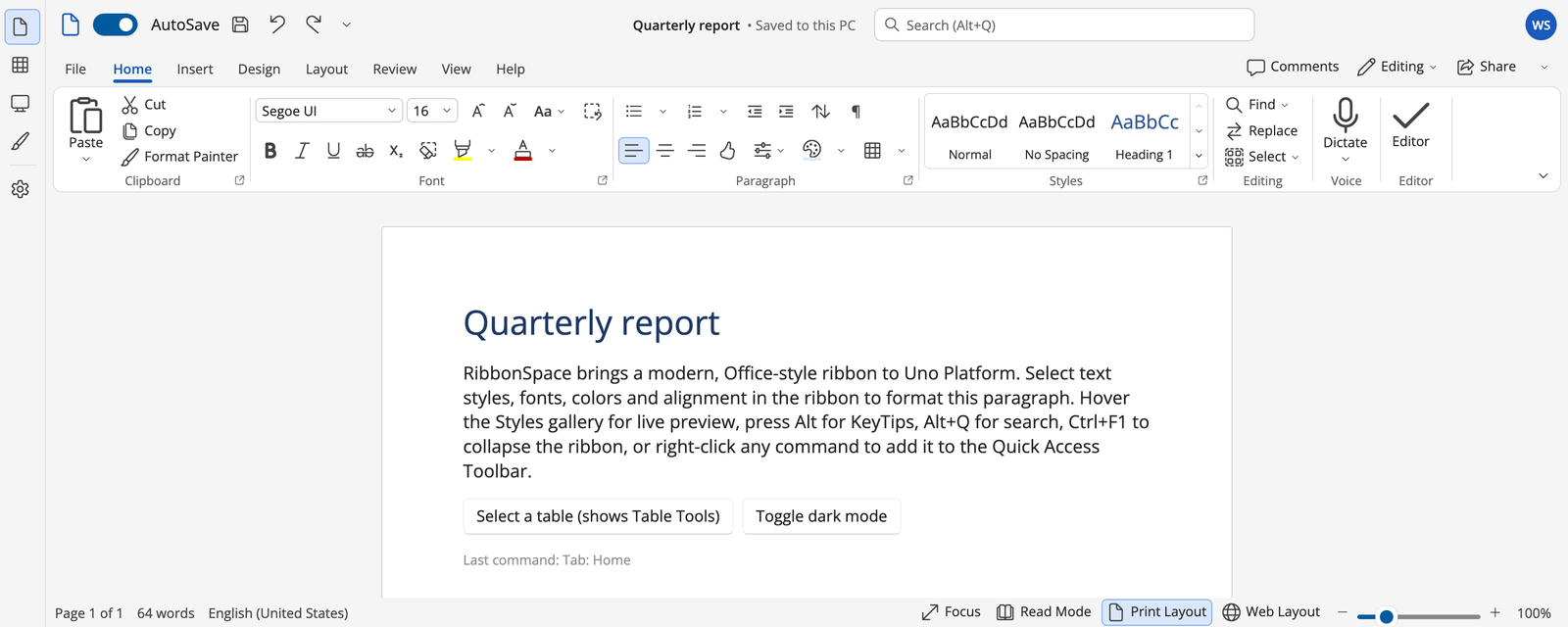Activate the Format Painter brush

click(179, 156)
